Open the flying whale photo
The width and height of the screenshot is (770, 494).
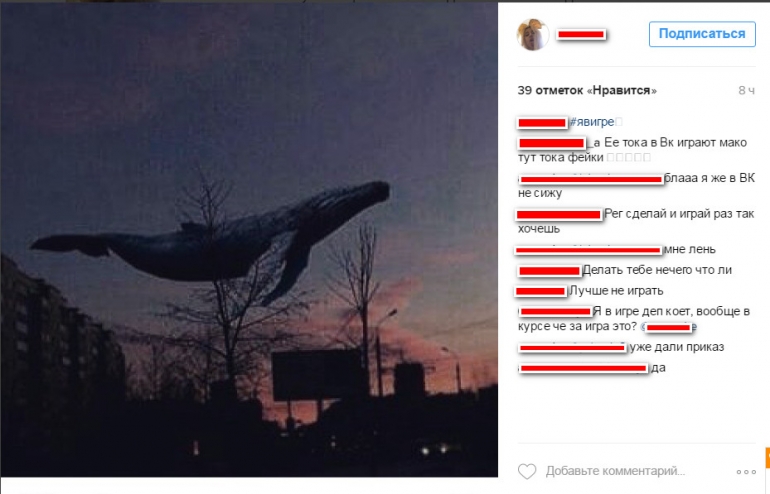click(249, 240)
